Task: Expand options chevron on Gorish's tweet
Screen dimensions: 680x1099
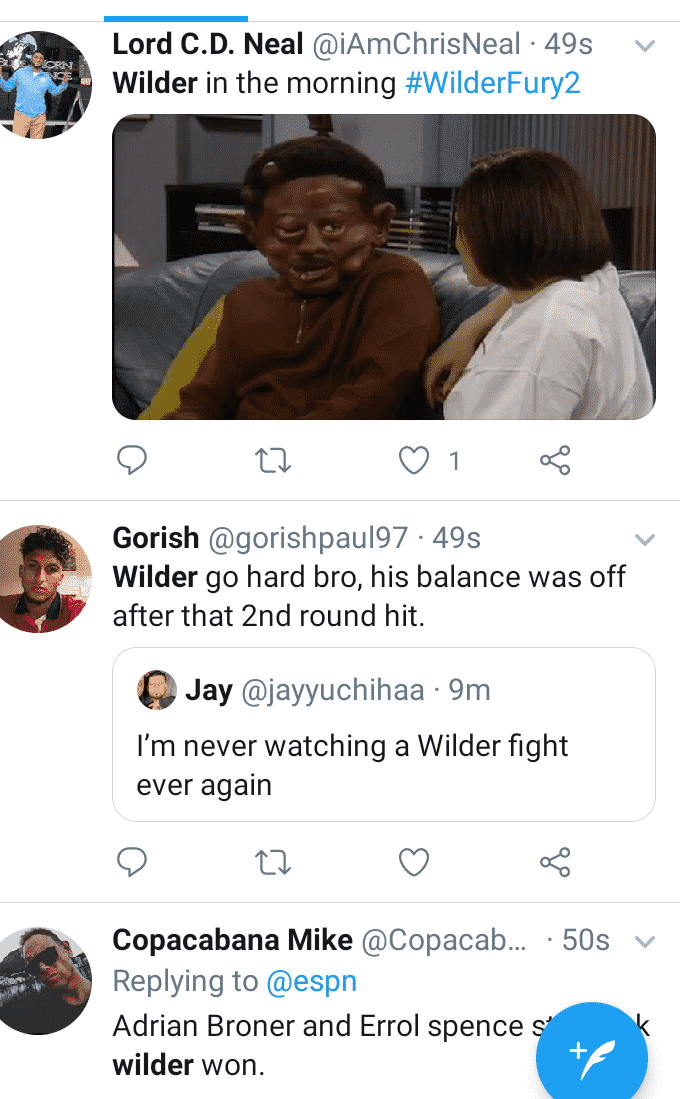Action: click(645, 540)
